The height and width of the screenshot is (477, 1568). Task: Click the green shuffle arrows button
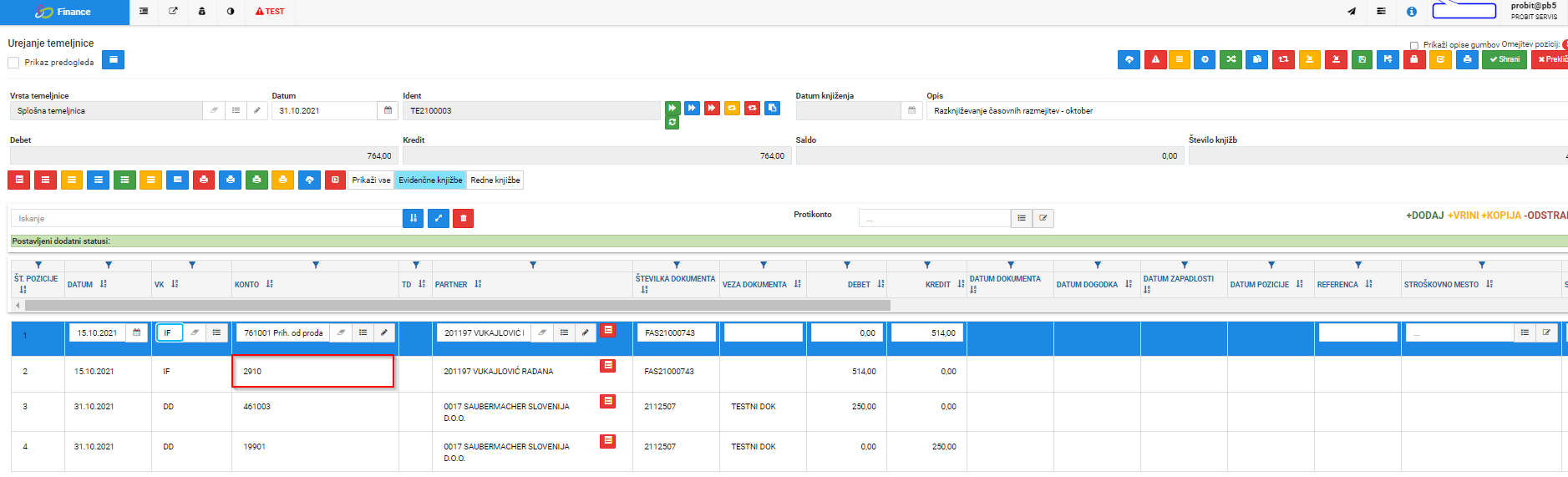click(1231, 59)
